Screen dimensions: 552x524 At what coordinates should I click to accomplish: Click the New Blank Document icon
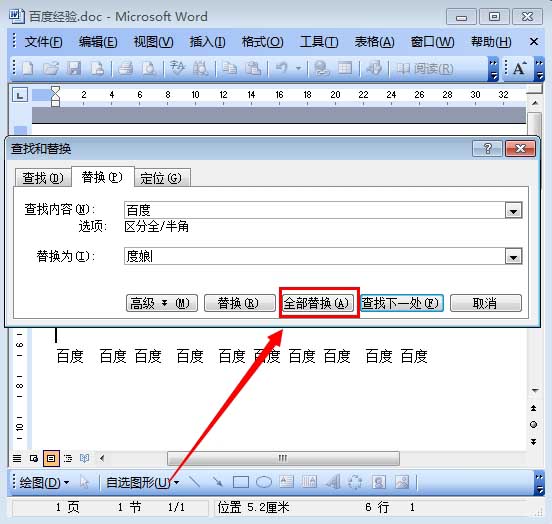(x=28, y=68)
